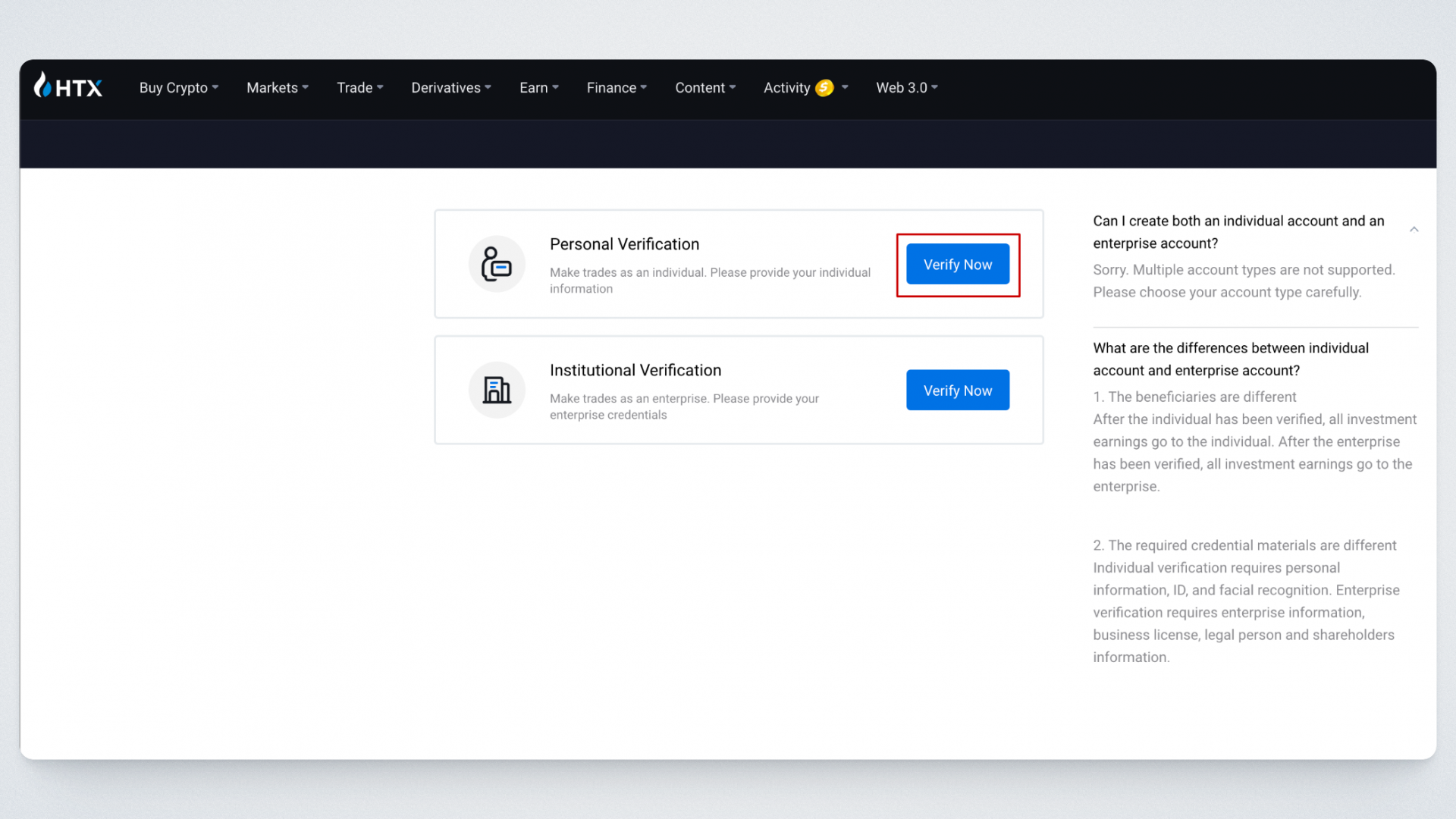The height and width of the screenshot is (819, 1456).
Task: Click Verify Now for Institutional Verification
Action: coord(957,390)
